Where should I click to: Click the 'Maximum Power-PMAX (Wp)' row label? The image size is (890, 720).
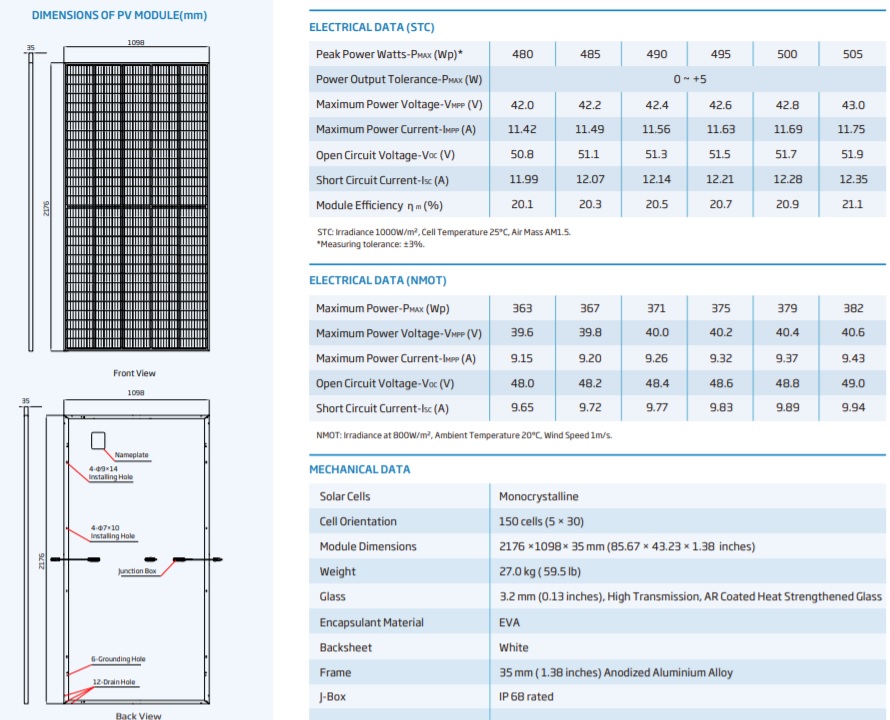383,308
